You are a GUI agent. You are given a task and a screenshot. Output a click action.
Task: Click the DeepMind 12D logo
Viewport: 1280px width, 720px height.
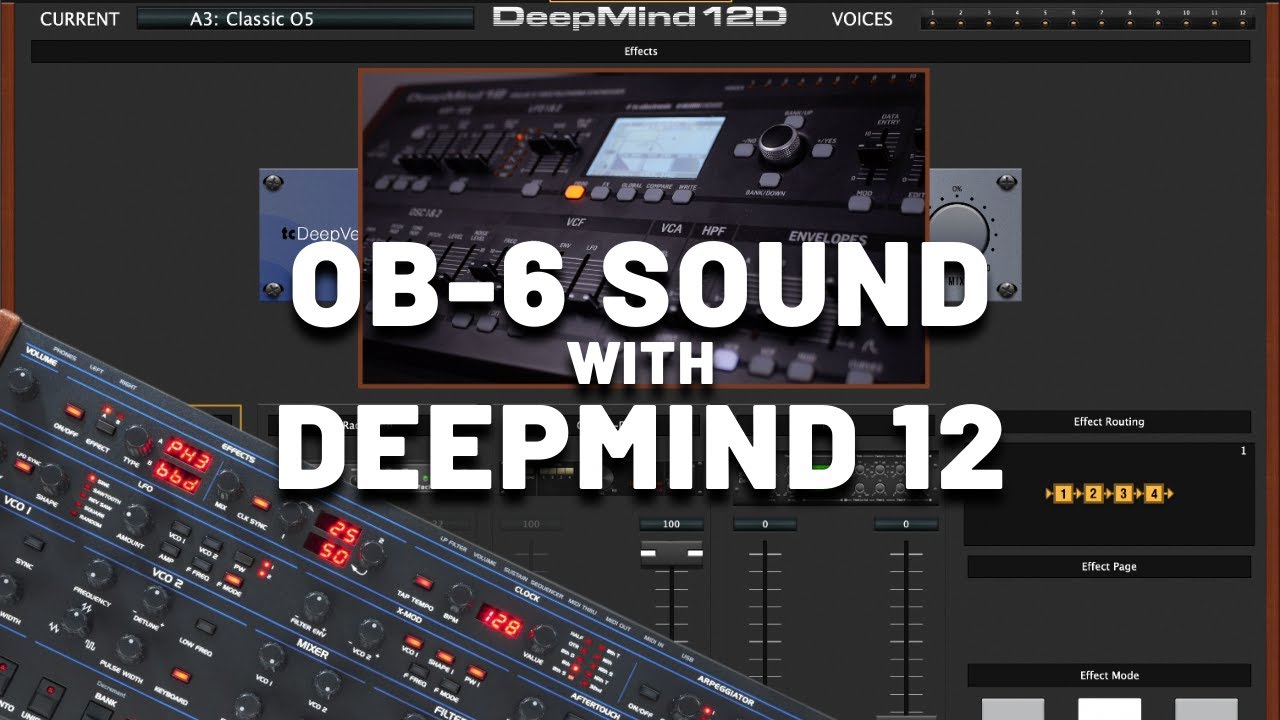coord(641,17)
